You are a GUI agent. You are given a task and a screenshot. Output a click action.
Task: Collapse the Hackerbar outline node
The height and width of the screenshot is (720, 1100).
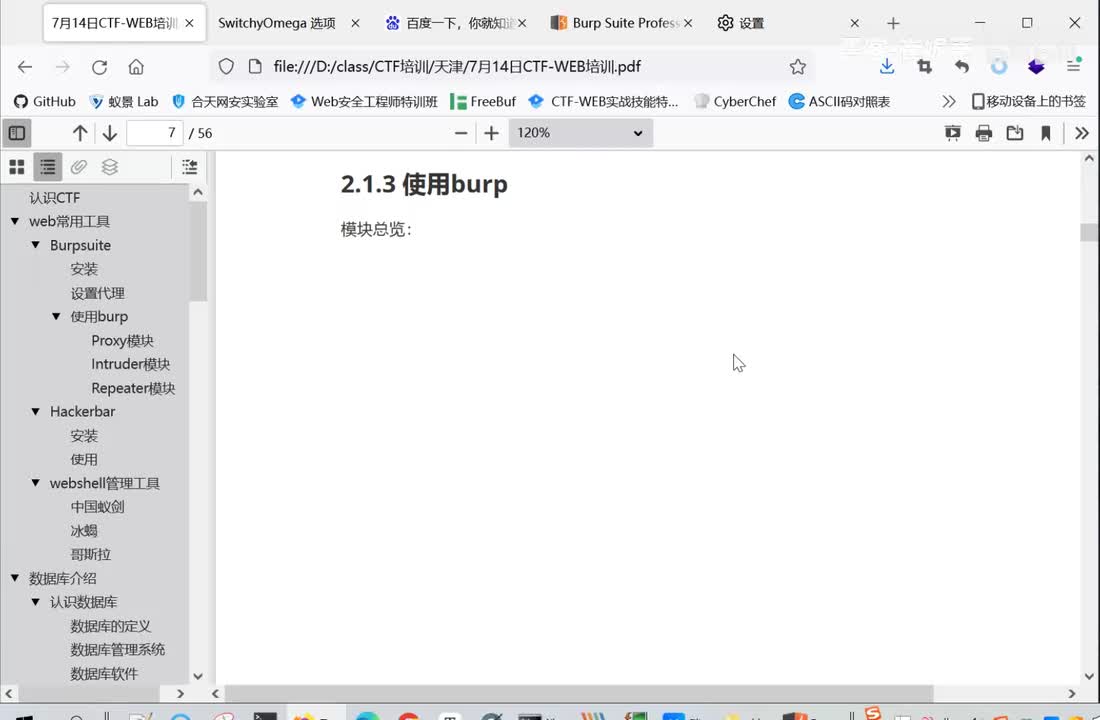tap(36, 411)
